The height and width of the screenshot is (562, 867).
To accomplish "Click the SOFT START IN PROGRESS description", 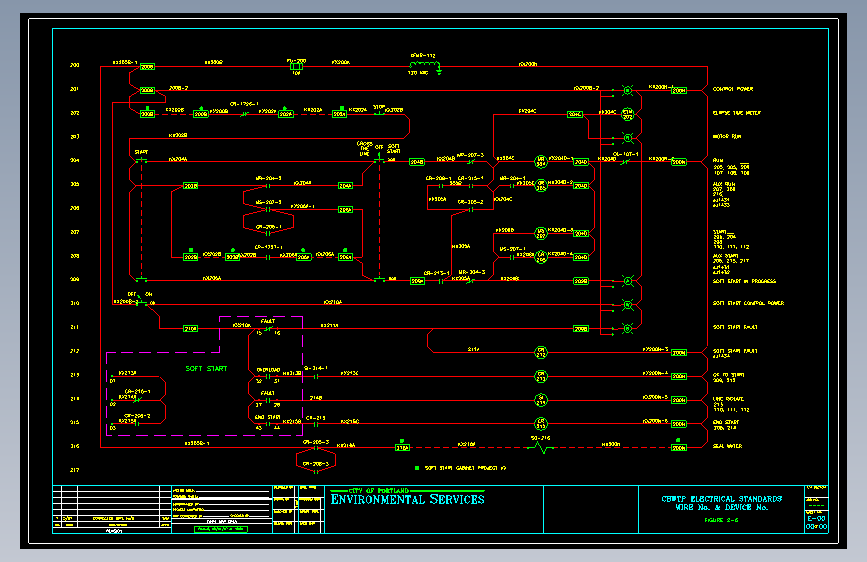I will (744, 281).
